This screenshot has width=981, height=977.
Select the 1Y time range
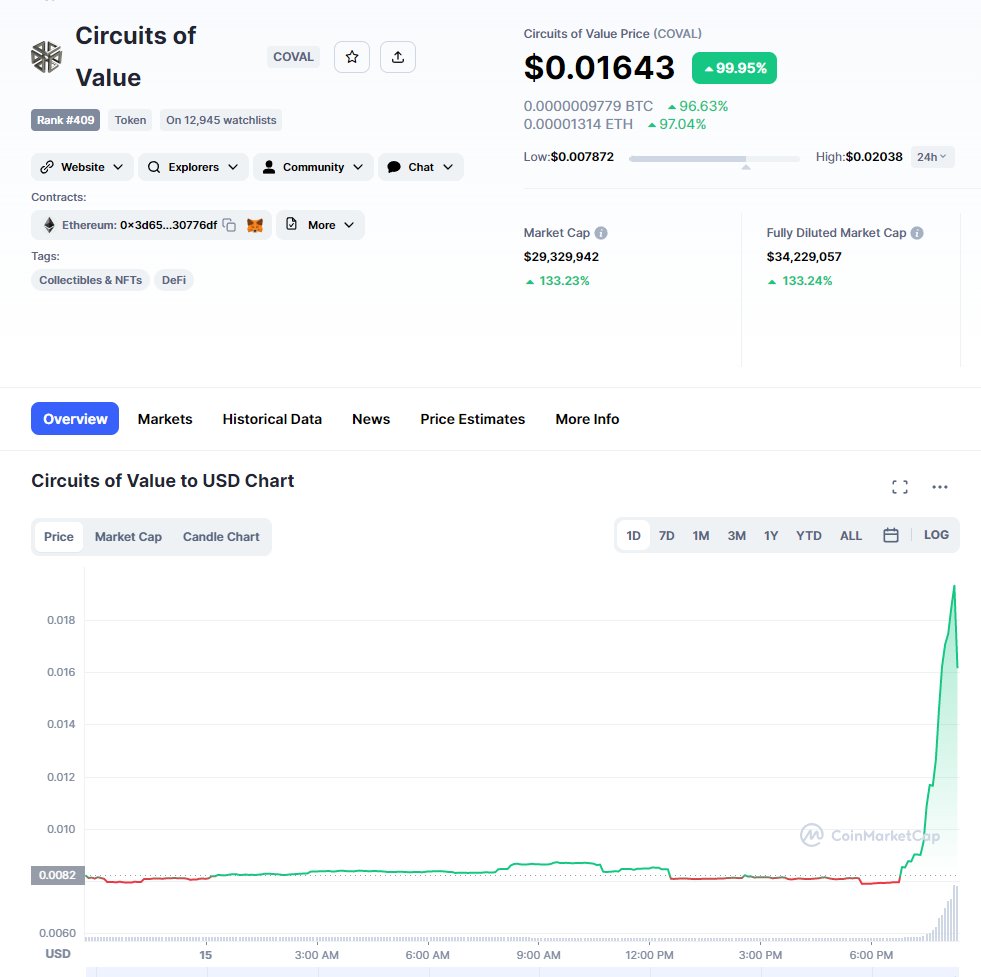click(x=771, y=535)
